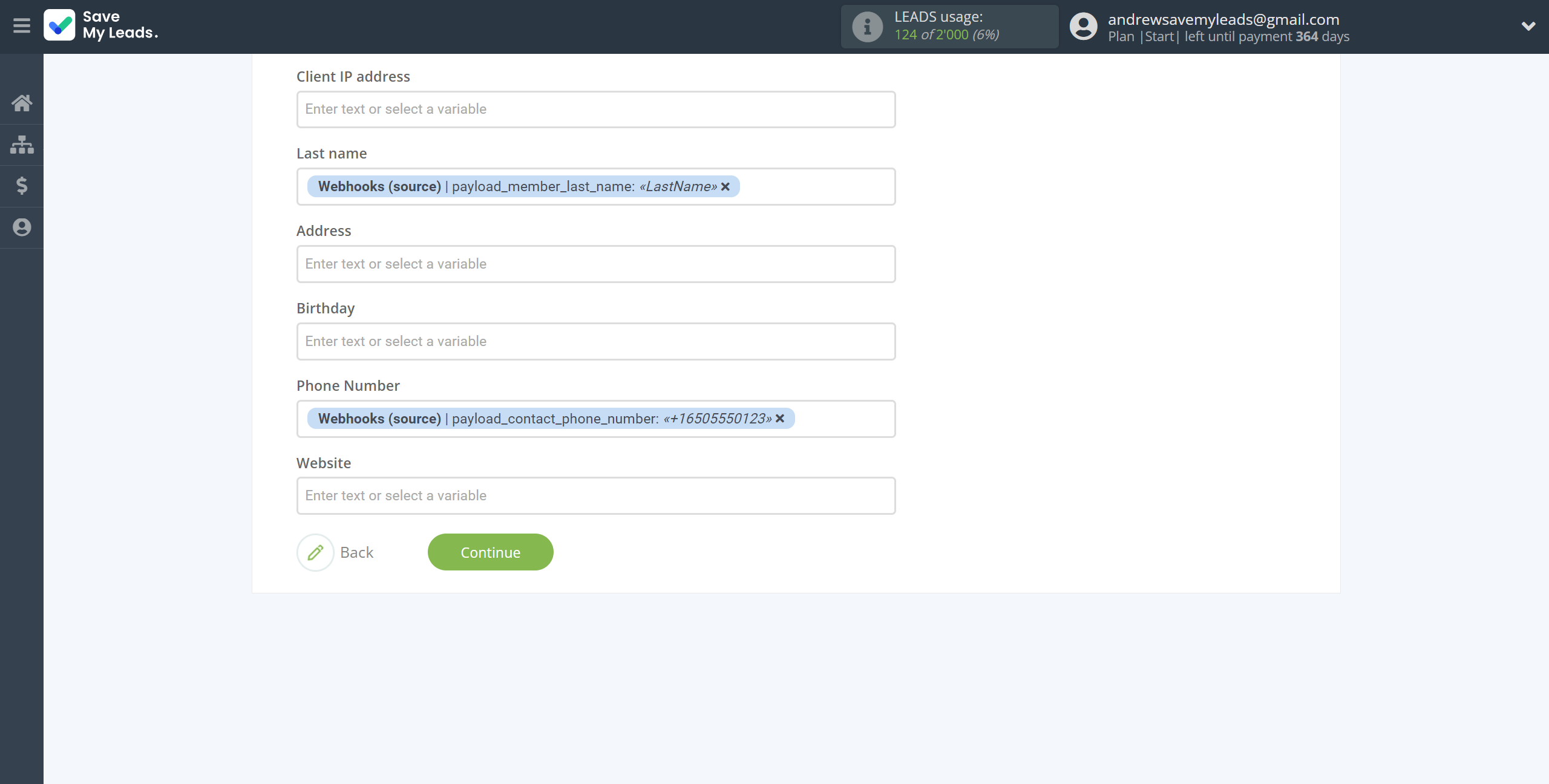1549x784 pixels.
Task: Open the connections sitemap sidebar icon
Action: (22, 145)
